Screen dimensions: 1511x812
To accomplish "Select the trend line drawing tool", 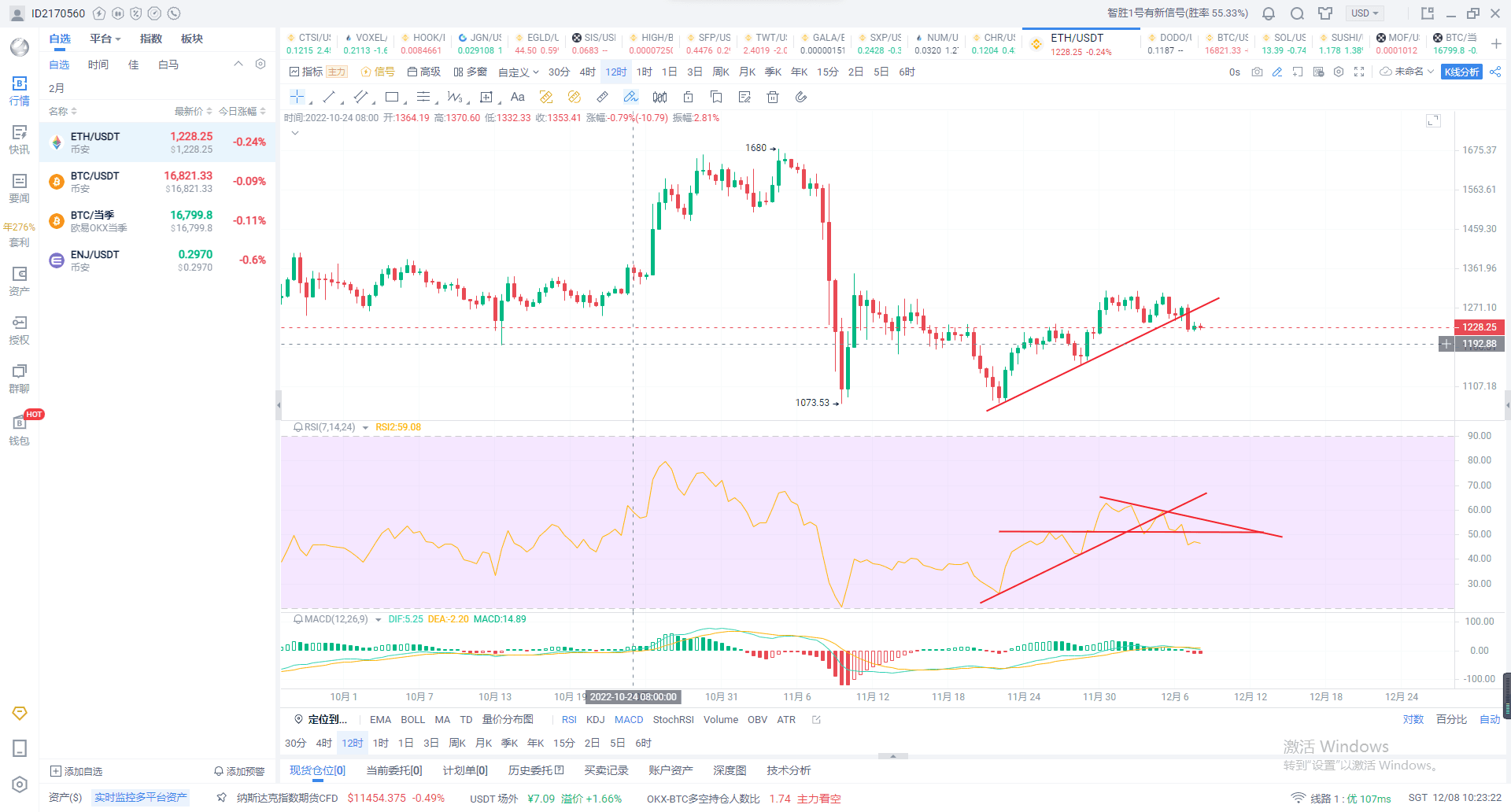I will pos(329,97).
